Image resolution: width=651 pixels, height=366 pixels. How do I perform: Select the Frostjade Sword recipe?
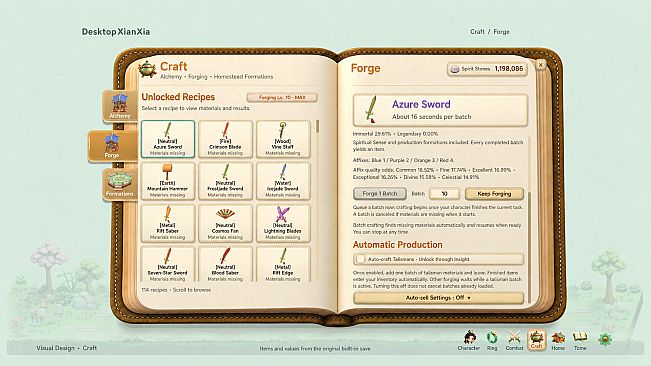tap(225, 181)
